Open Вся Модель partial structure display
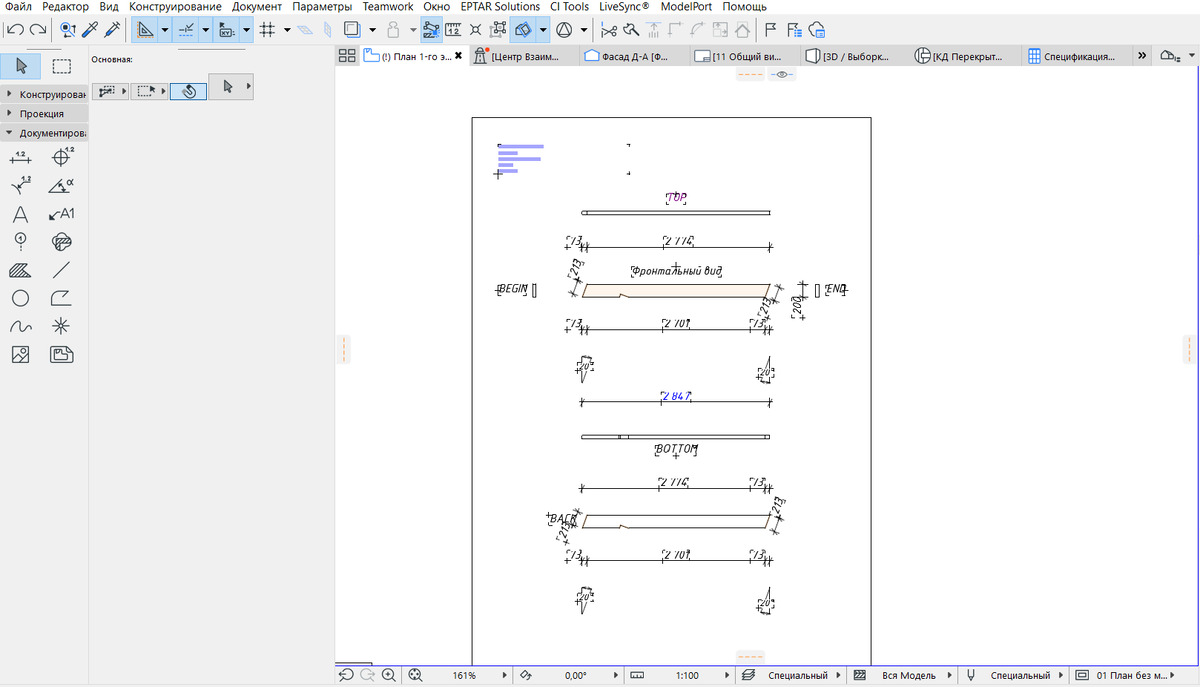The image size is (1200, 687). tap(909, 676)
